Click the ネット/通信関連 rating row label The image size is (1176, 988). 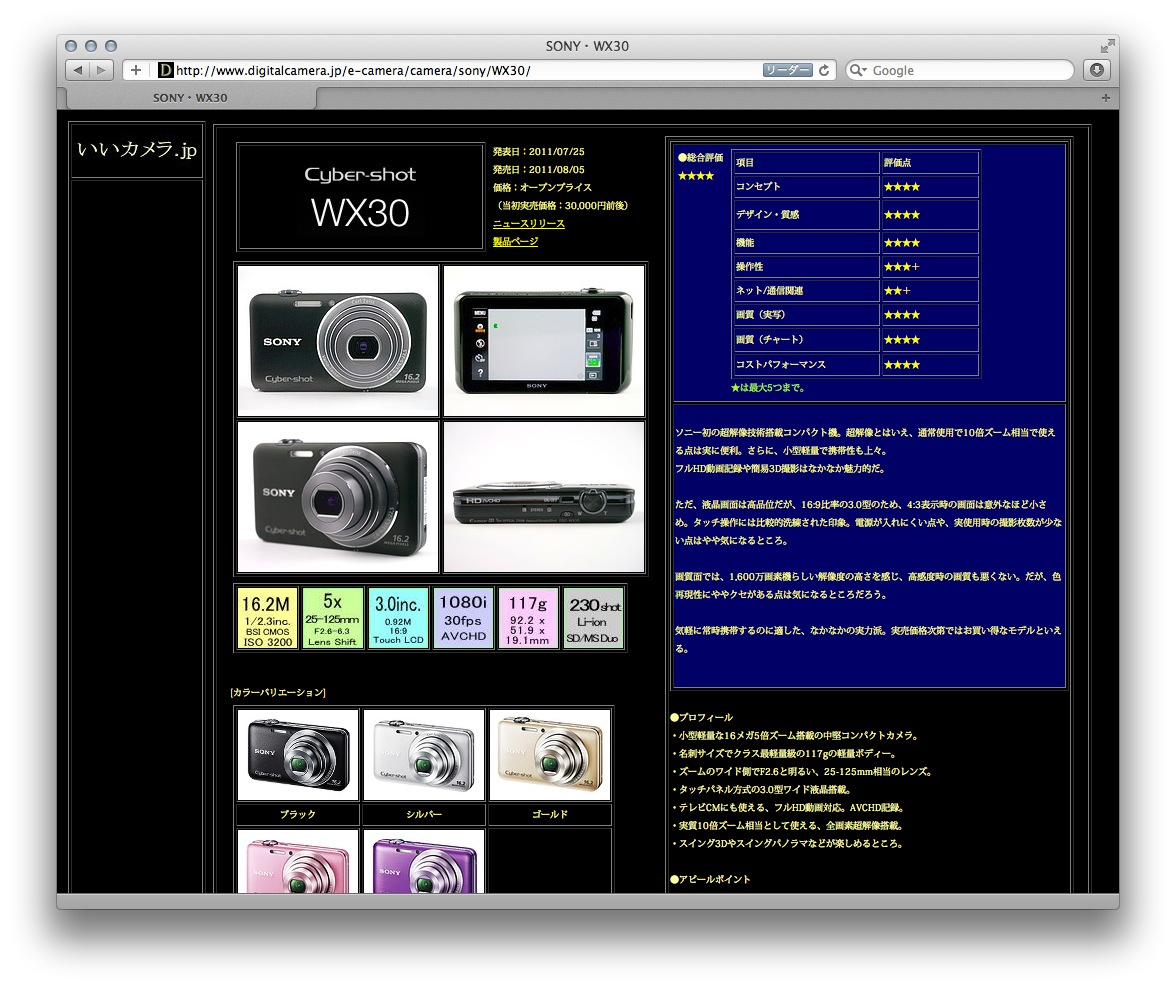[x=770, y=290]
